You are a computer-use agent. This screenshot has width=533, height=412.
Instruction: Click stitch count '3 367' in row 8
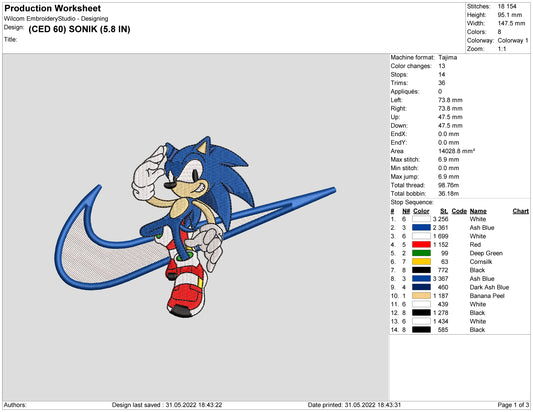[440, 279]
